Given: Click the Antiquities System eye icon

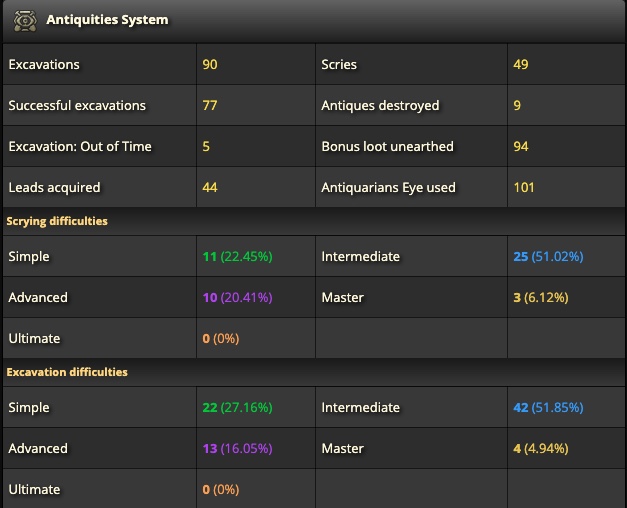Looking at the screenshot, I should (x=25, y=20).
